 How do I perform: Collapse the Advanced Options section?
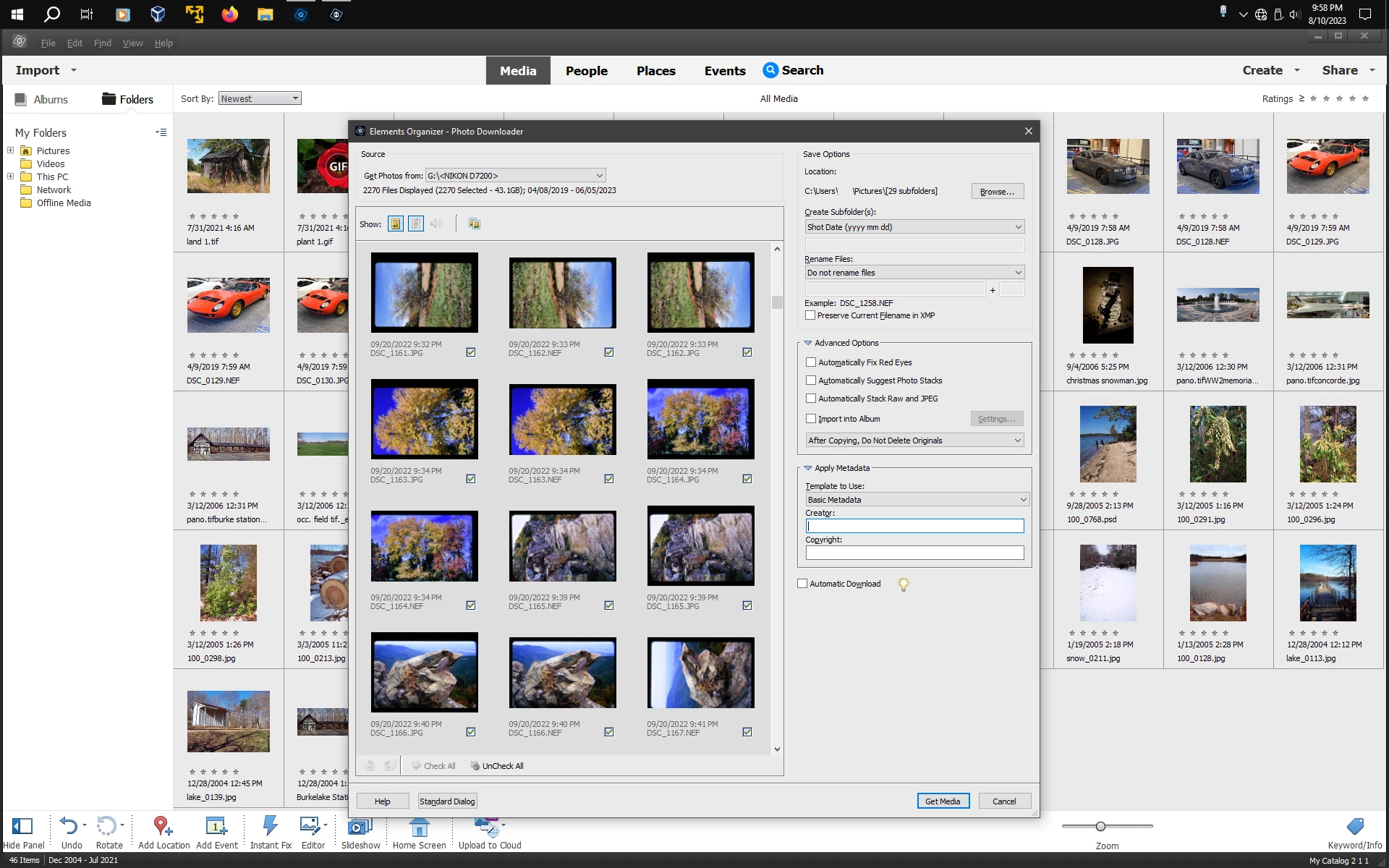[808, 343]
